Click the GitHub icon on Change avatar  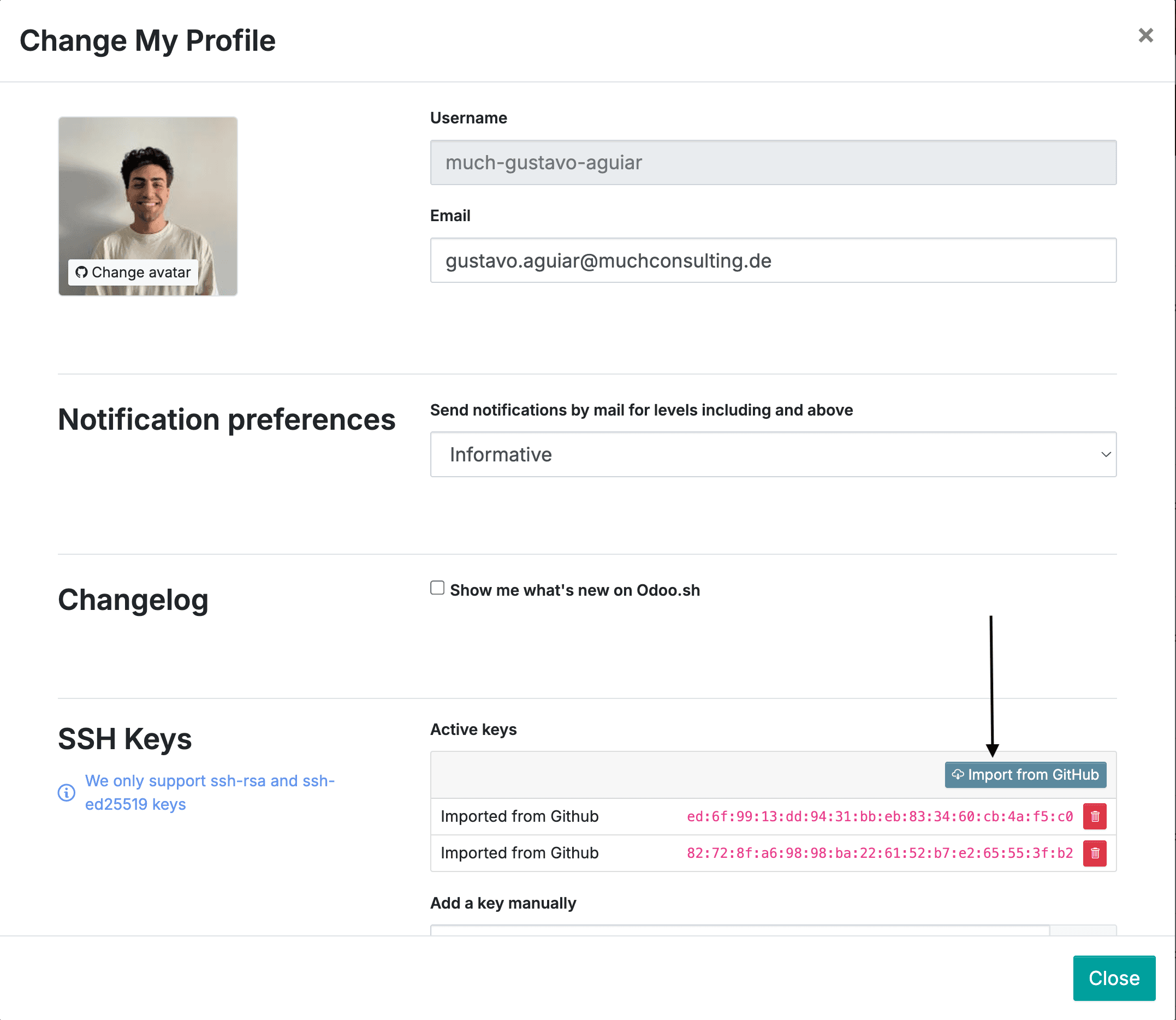pos(81,272)
